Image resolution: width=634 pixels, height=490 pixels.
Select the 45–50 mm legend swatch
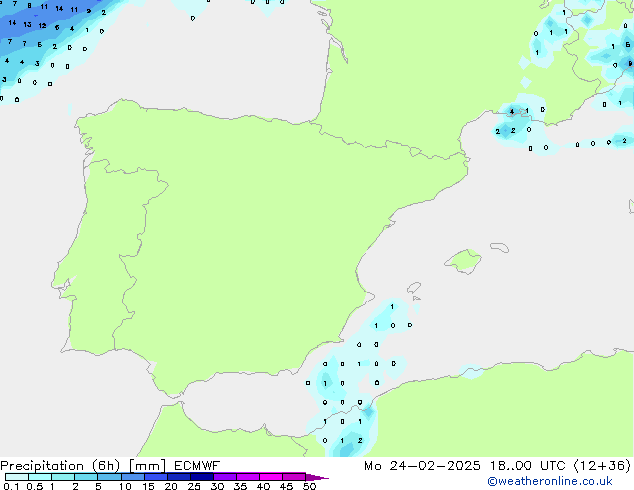[x=293, y=477]
